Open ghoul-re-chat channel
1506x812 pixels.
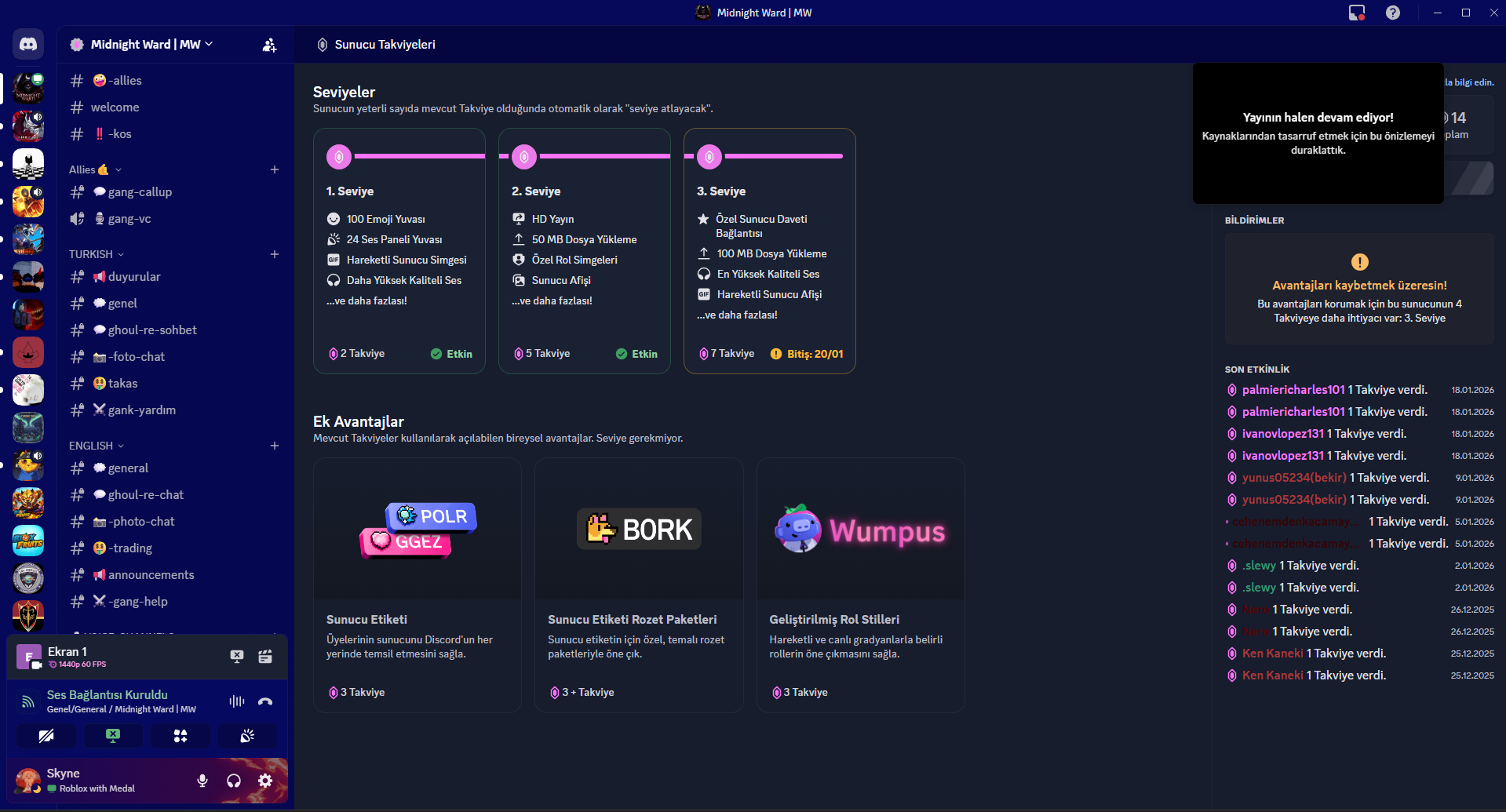pyautogui.click(x=174, y=495)
